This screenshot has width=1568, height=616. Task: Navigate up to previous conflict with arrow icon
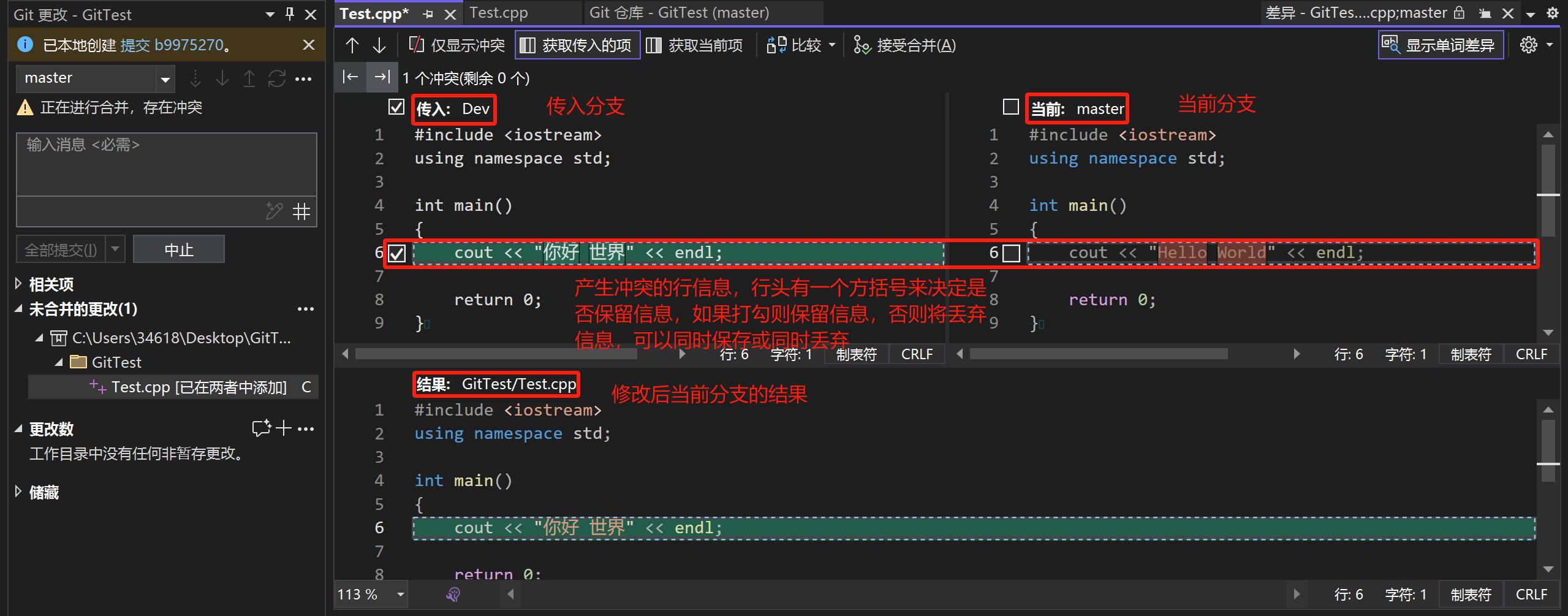pos(351,44)
